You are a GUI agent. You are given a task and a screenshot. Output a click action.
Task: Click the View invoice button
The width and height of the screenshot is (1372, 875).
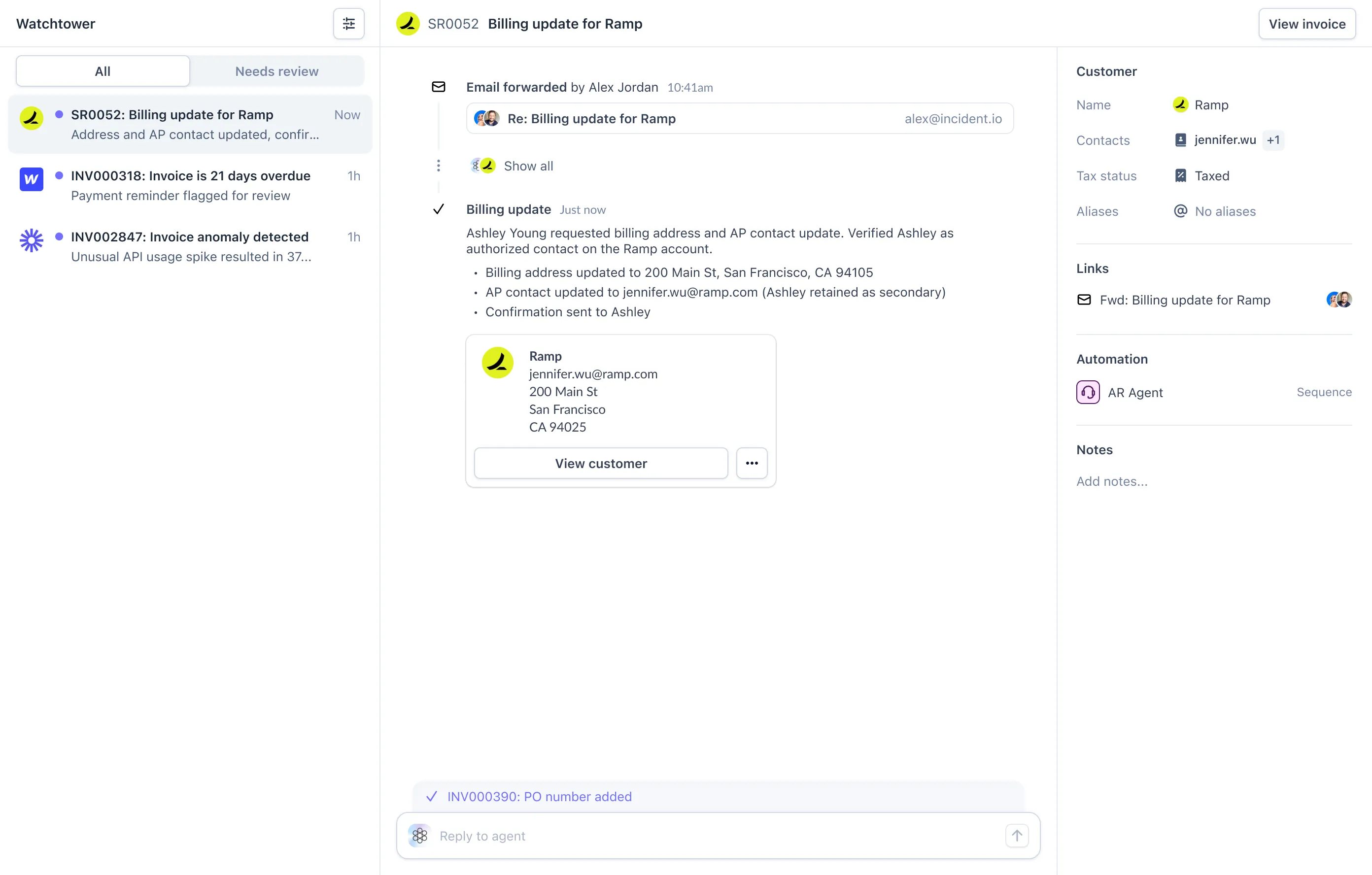(1306, 24)
